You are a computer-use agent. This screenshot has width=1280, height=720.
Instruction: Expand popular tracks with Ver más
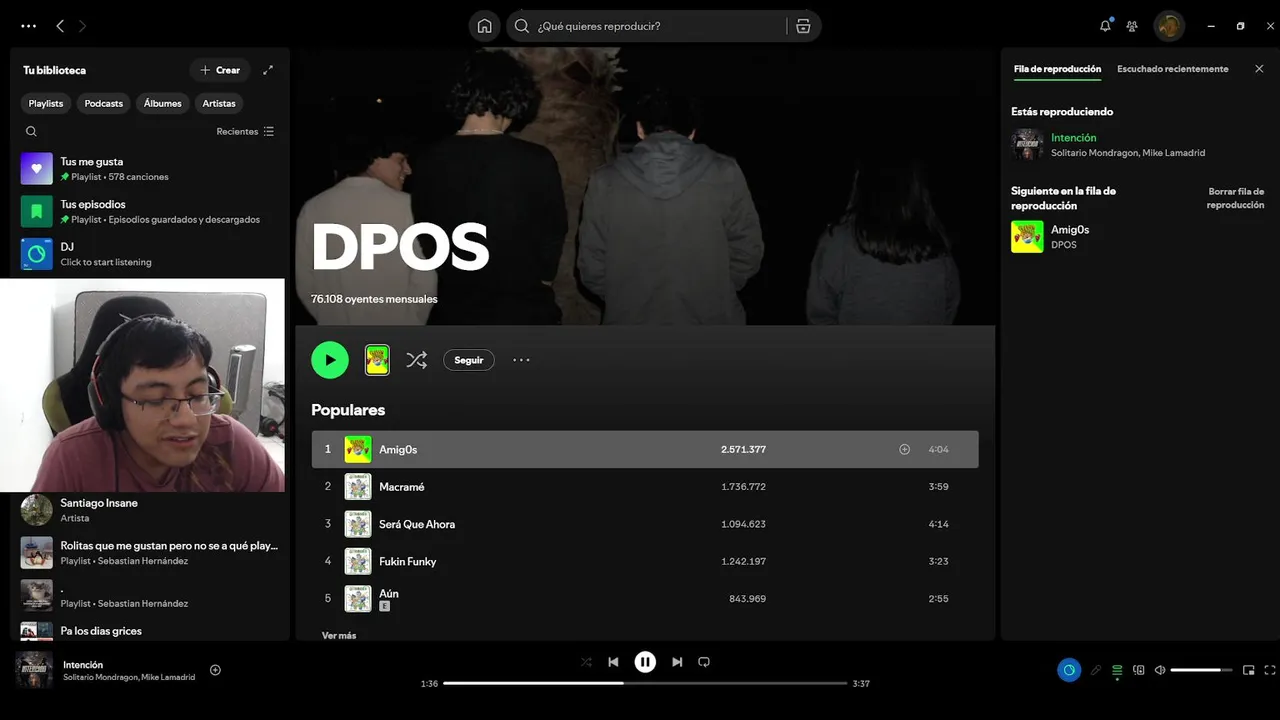[339, 635]
